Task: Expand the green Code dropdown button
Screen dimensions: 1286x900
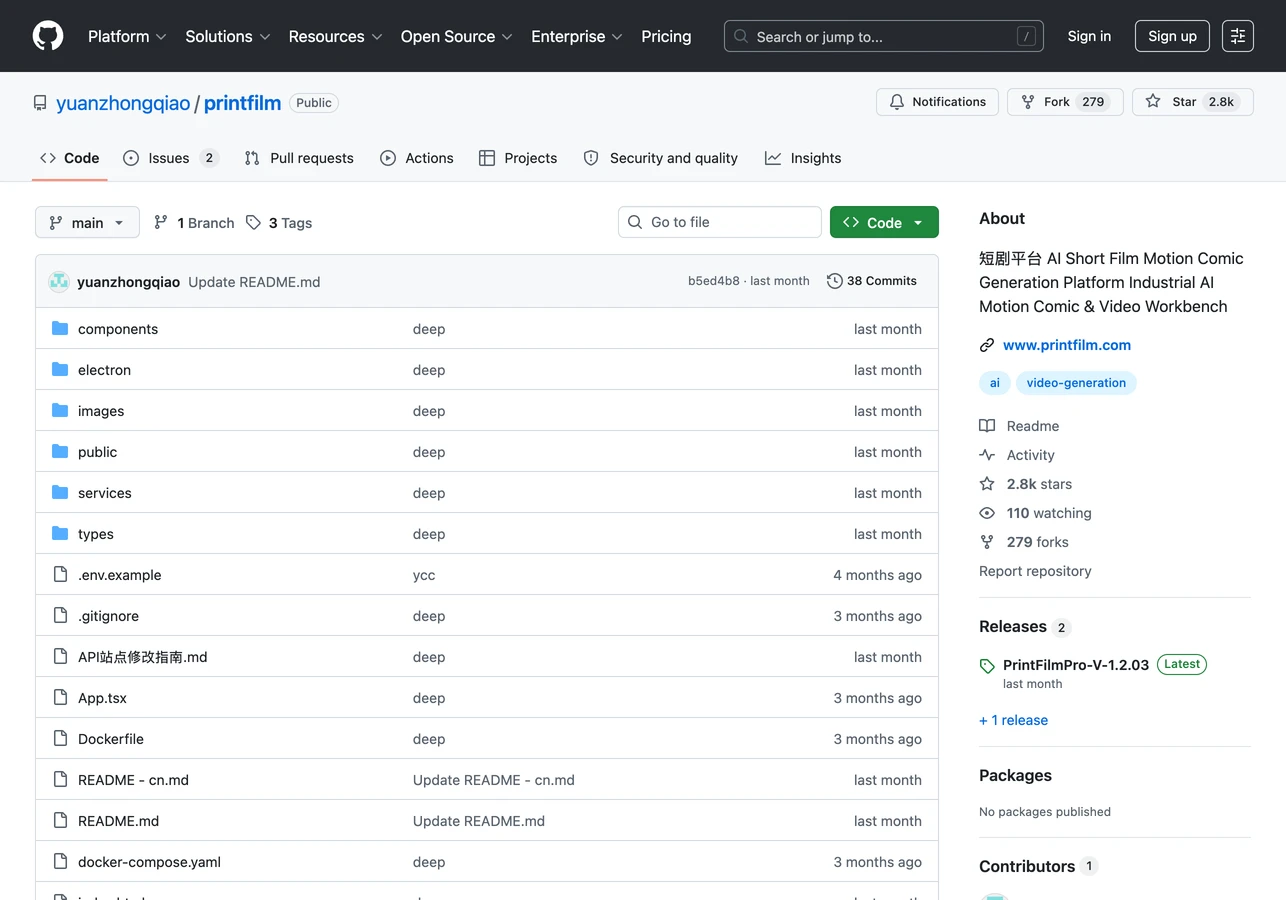Action: (884, 222)
